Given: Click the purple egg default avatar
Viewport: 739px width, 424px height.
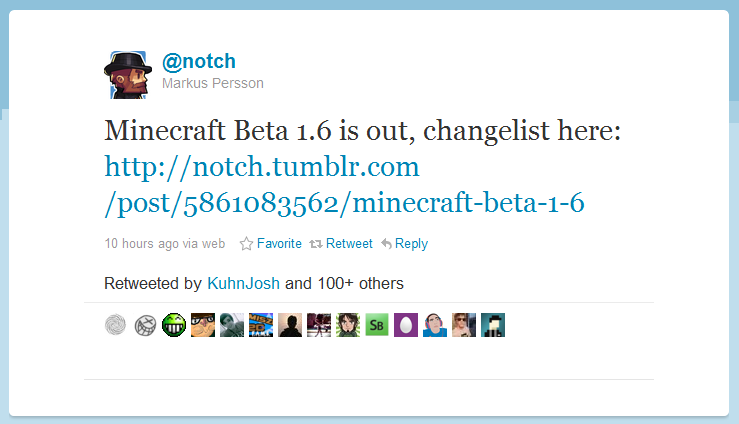Looking at the screenshot, I should 406,325.
